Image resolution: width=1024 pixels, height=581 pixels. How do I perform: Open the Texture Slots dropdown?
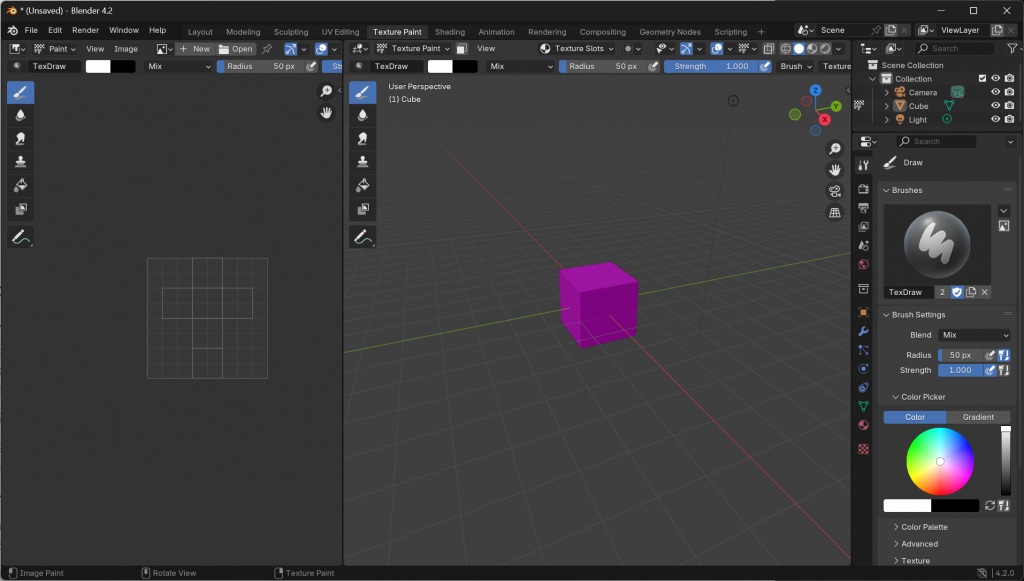(x=577, y=48)
